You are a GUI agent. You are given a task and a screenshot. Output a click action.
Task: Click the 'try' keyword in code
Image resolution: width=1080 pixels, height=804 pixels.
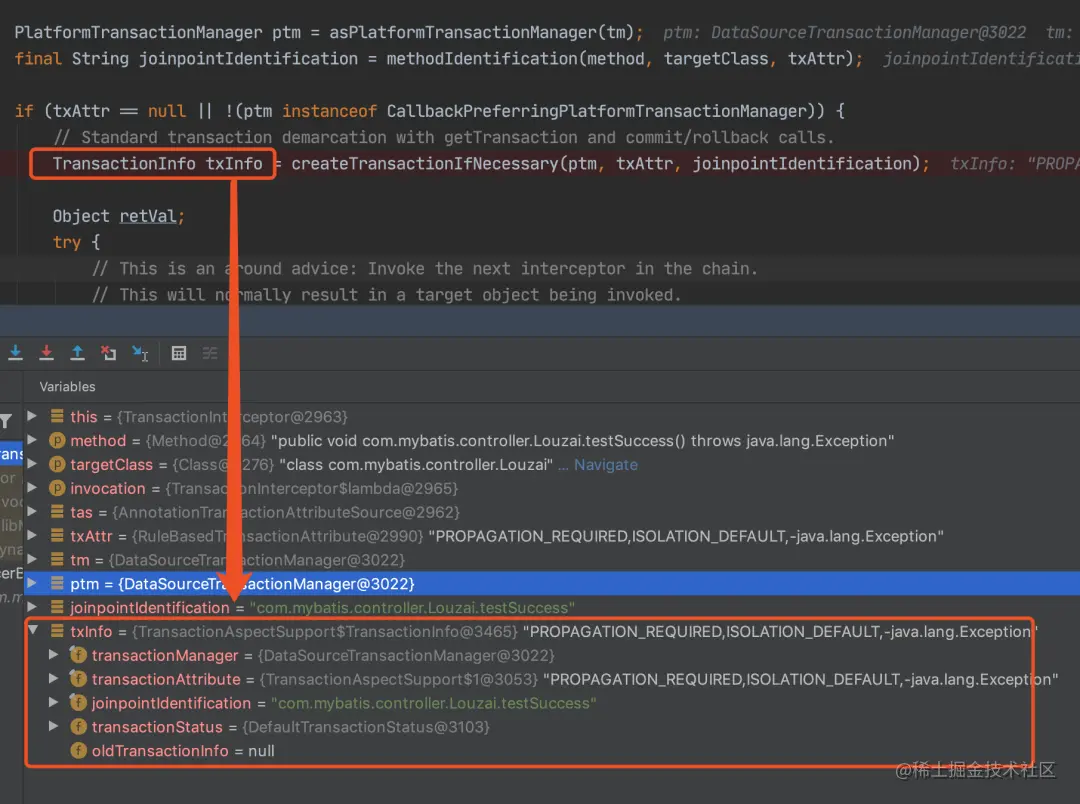tap(67, 243)
